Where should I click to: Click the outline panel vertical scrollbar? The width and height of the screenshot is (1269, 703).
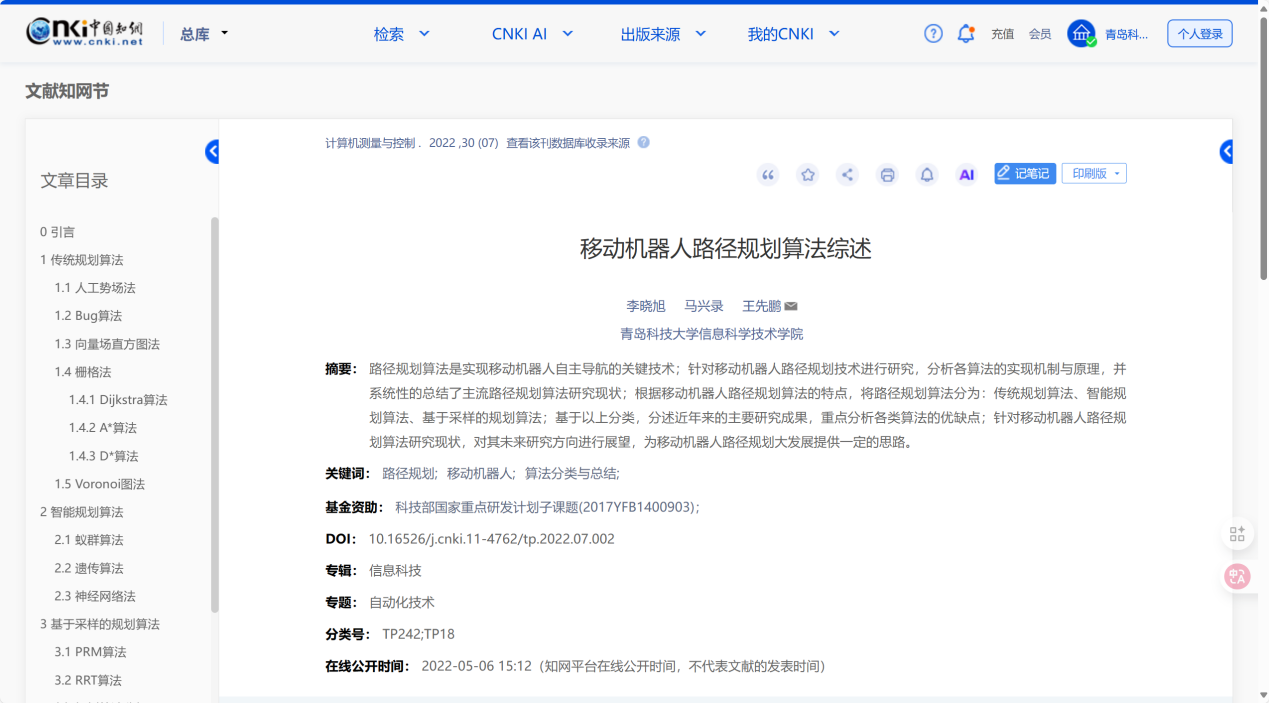[x=215, y=414]
